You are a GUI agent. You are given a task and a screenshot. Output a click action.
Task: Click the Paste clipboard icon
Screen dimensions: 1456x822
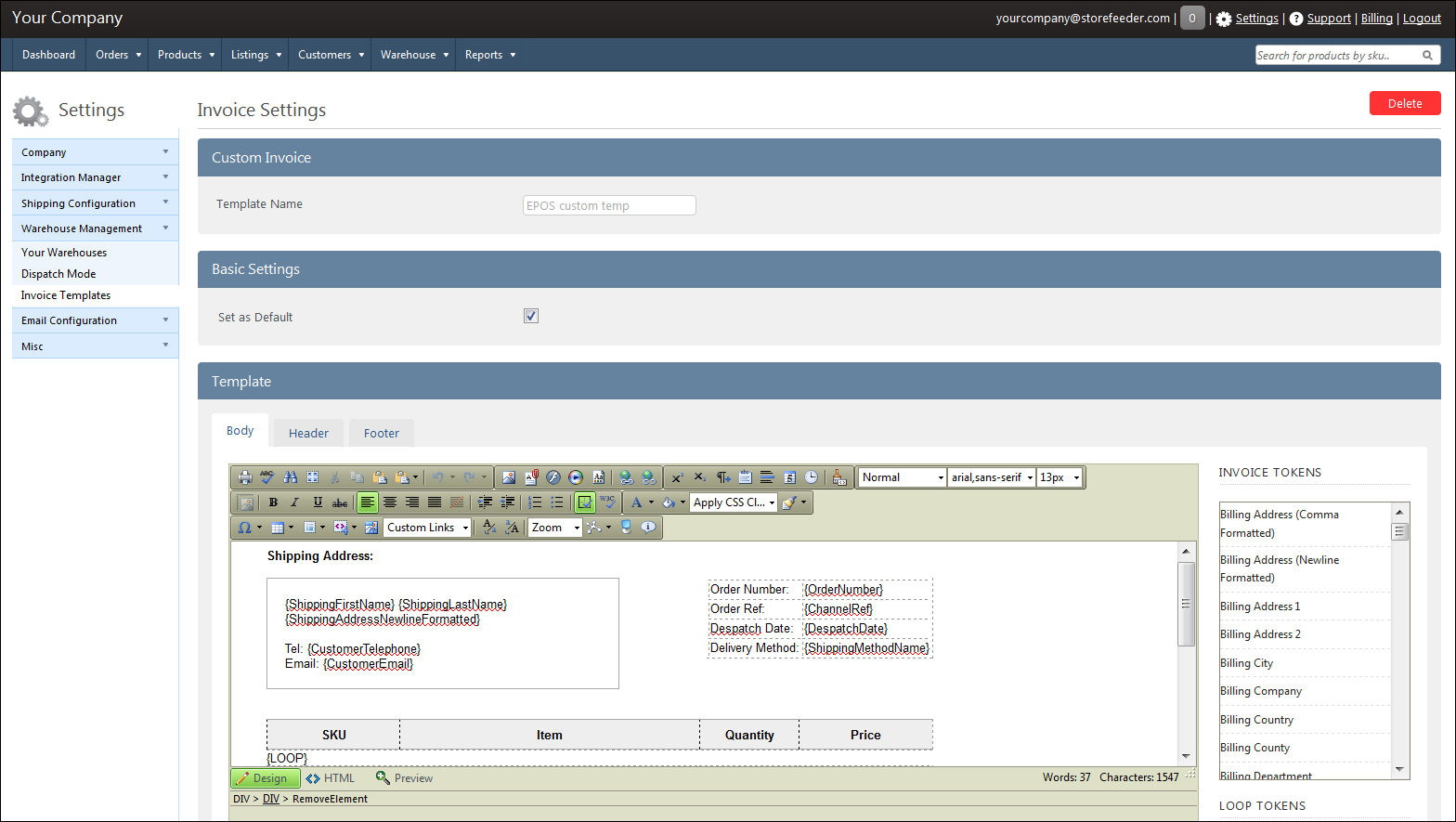(380, 477)
